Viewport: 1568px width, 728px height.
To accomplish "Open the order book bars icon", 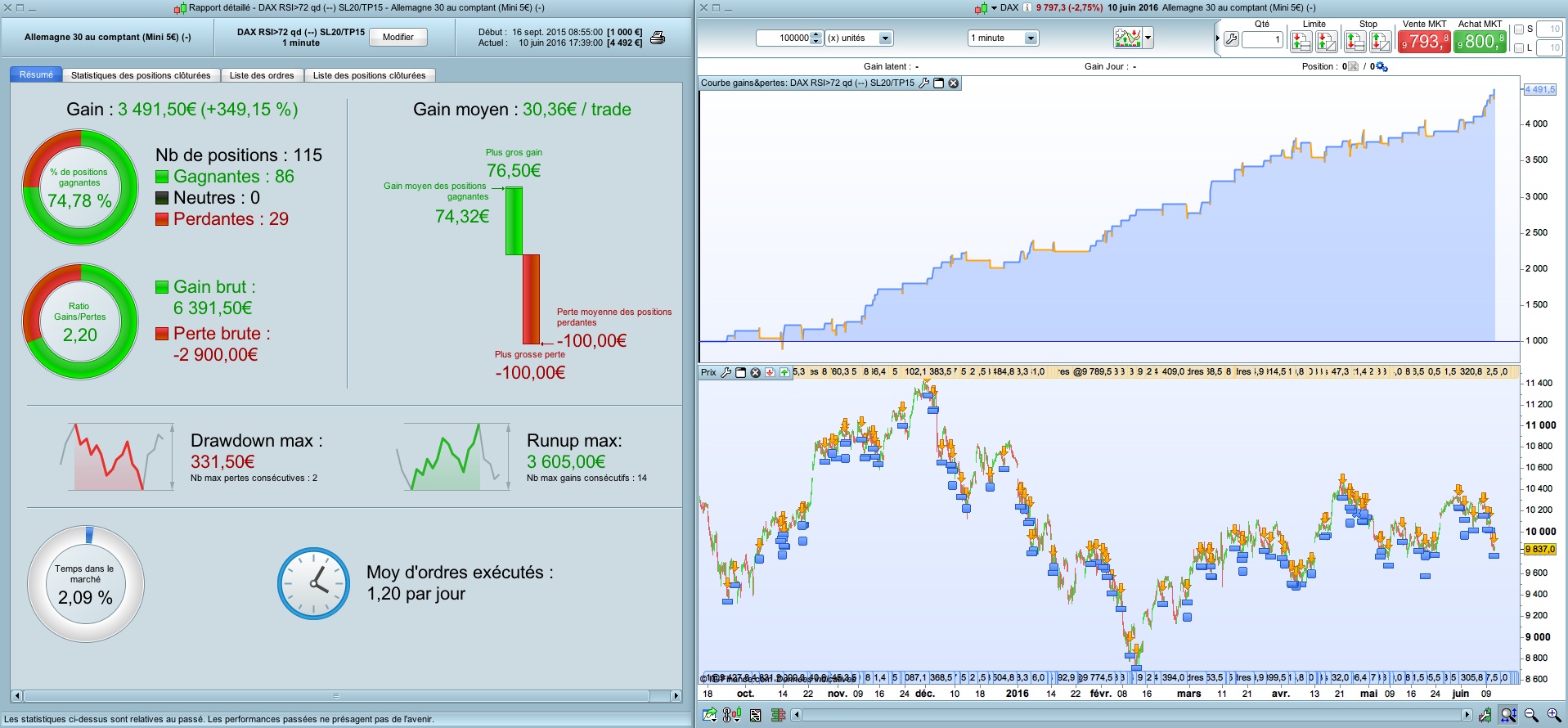I will pos(779,715).
